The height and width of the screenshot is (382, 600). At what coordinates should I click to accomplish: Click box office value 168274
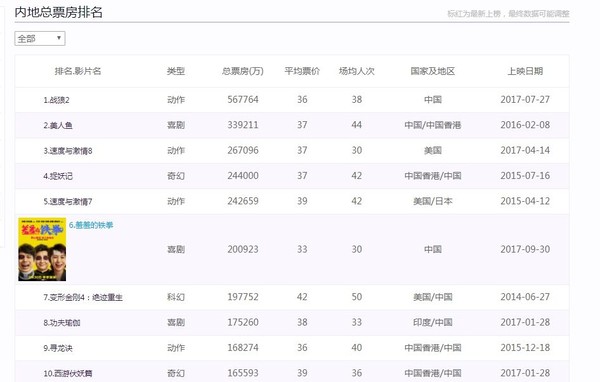243,348
